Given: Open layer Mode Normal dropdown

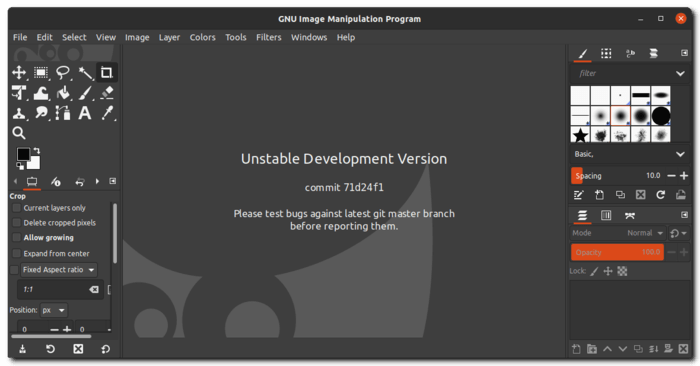Looking at the screenshot, I should coord(618,233).
